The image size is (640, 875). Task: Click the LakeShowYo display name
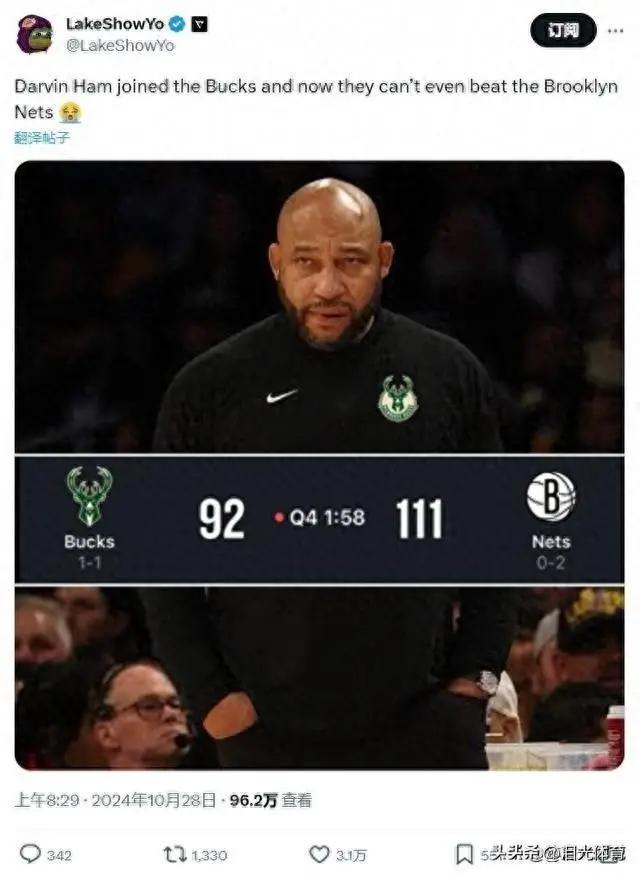(115, 23)
